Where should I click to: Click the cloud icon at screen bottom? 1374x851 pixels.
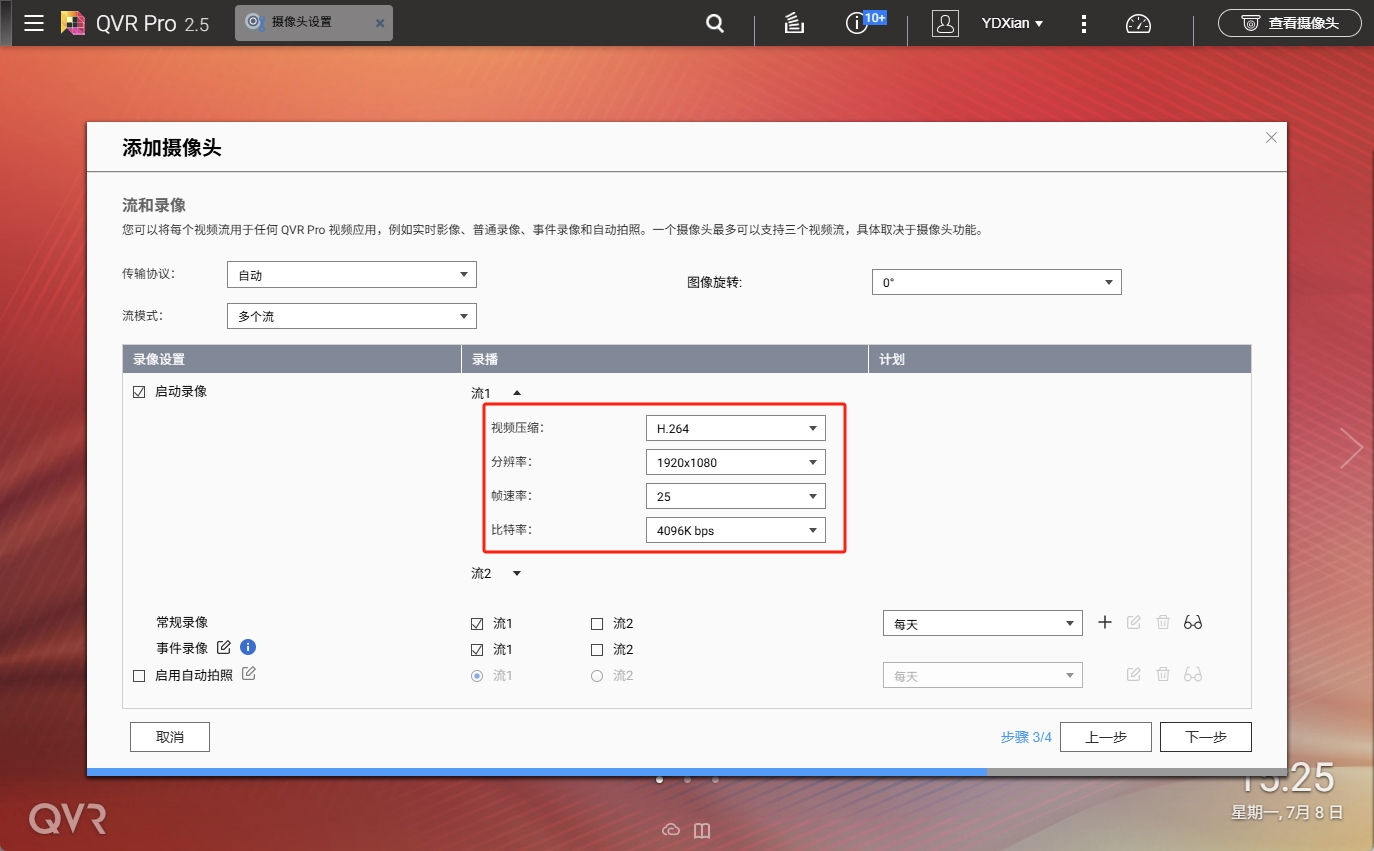(671, 830)
